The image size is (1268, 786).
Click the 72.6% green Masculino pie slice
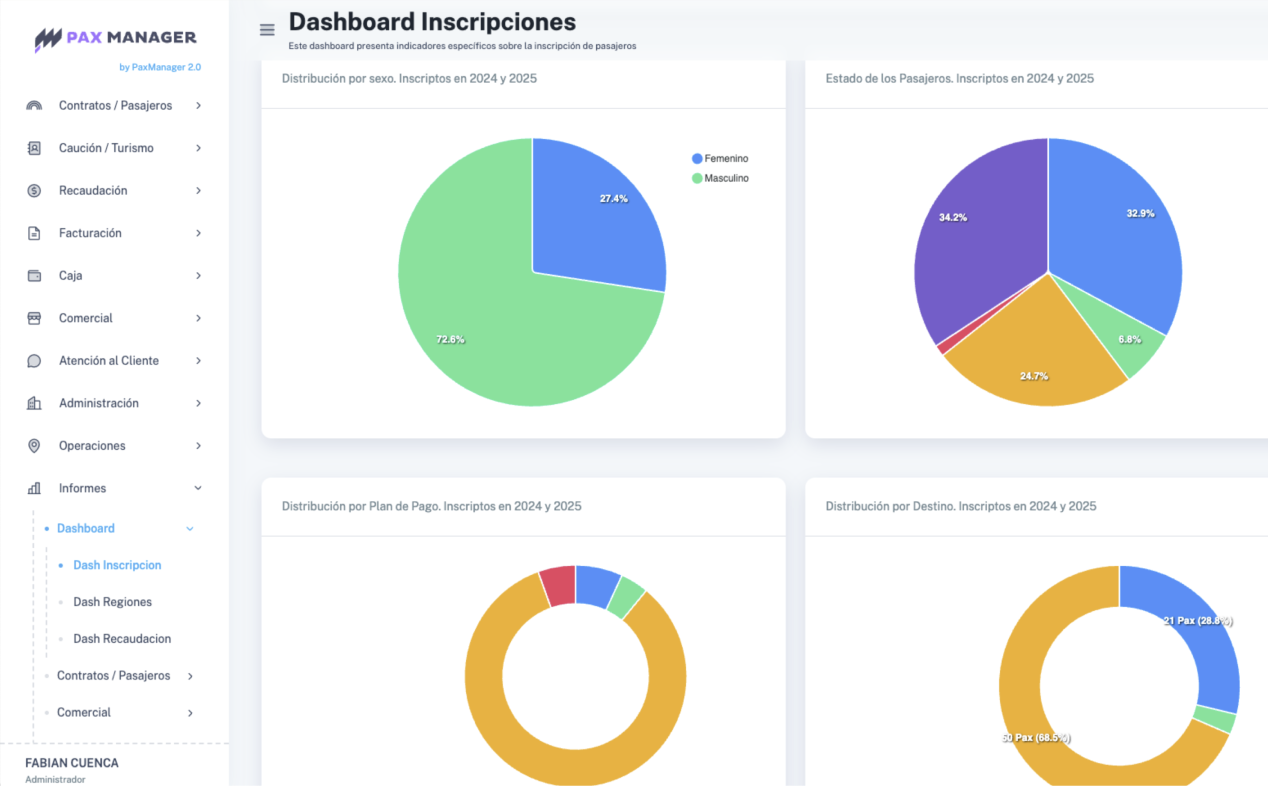[x=470, y=320]
